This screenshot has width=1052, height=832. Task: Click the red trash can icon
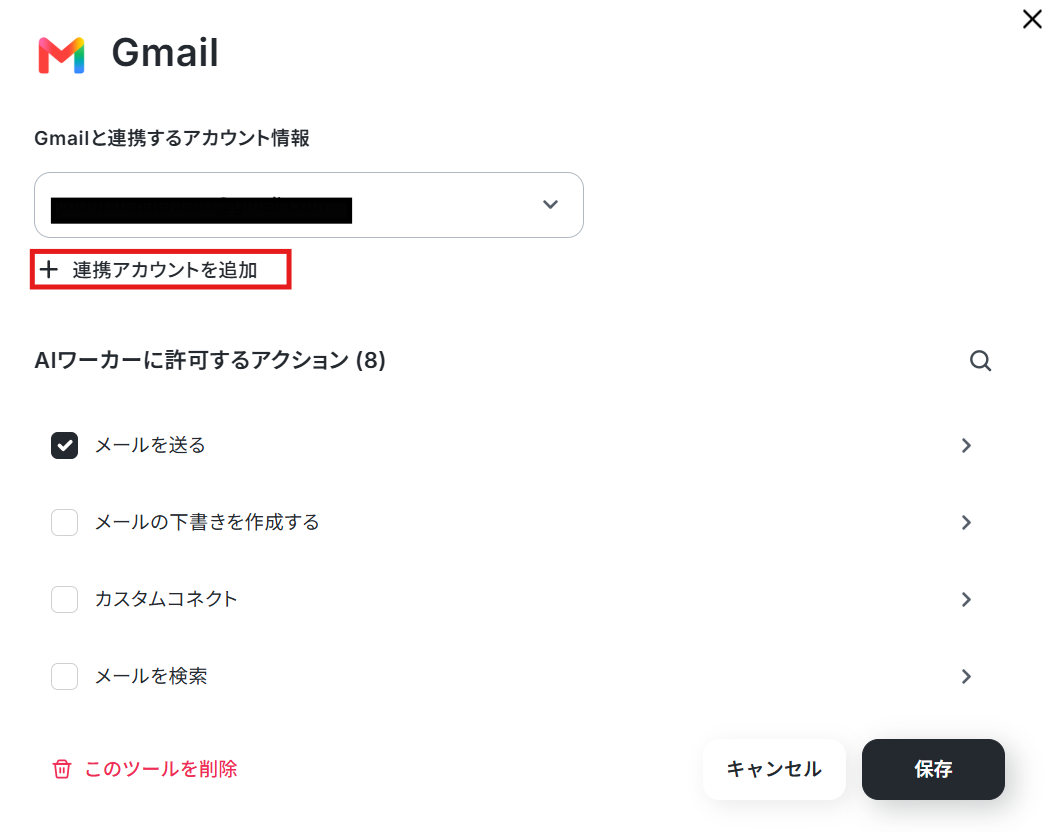pos(62,769)
